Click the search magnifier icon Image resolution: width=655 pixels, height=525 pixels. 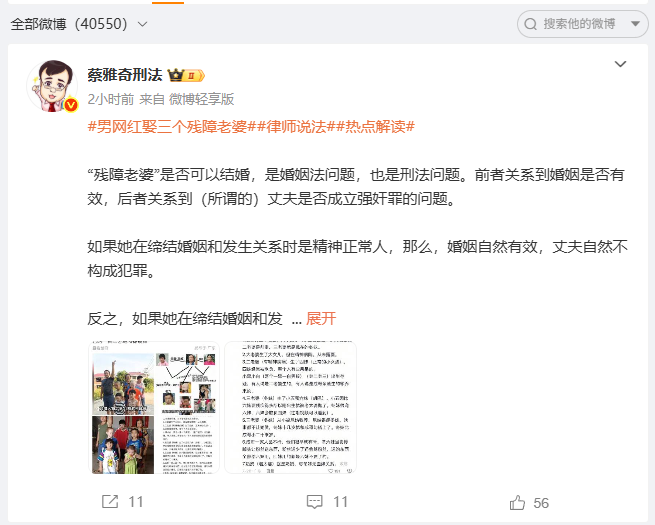[531, 24]
